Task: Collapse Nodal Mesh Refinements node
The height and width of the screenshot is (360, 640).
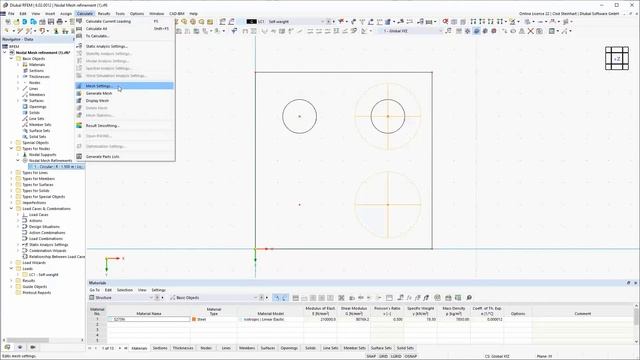Action: coord(18,160)
